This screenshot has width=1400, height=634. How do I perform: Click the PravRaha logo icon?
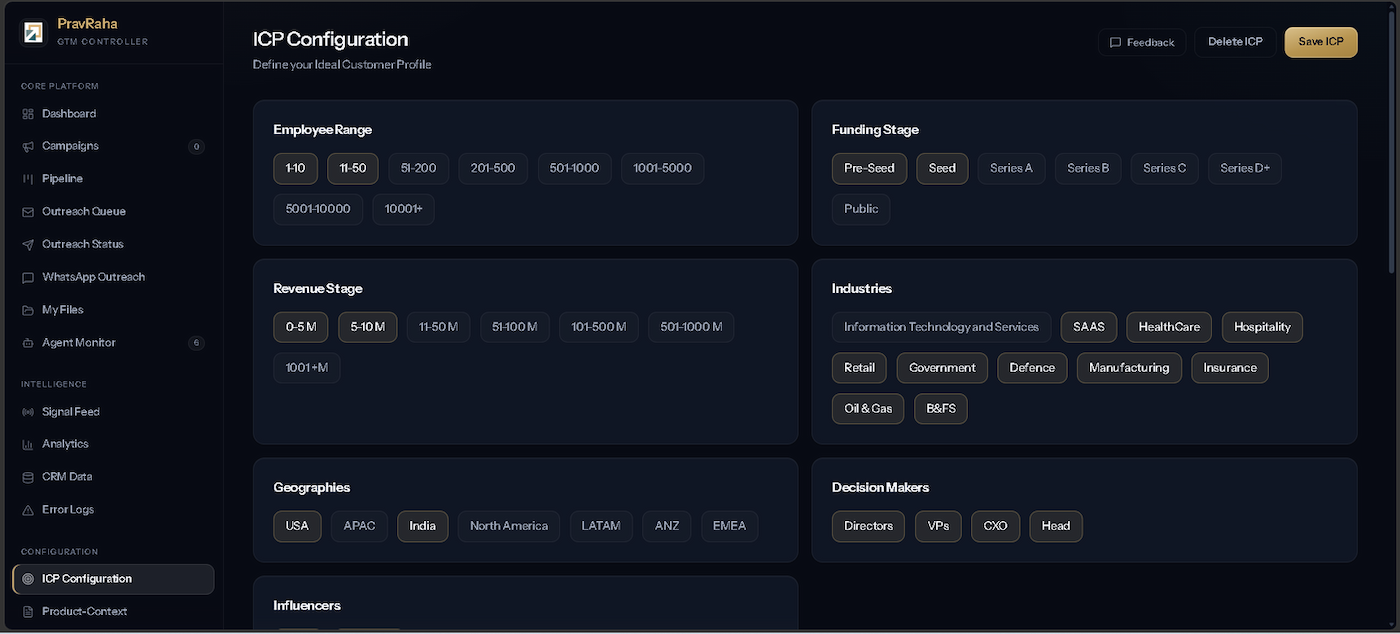tap(33, 33)
